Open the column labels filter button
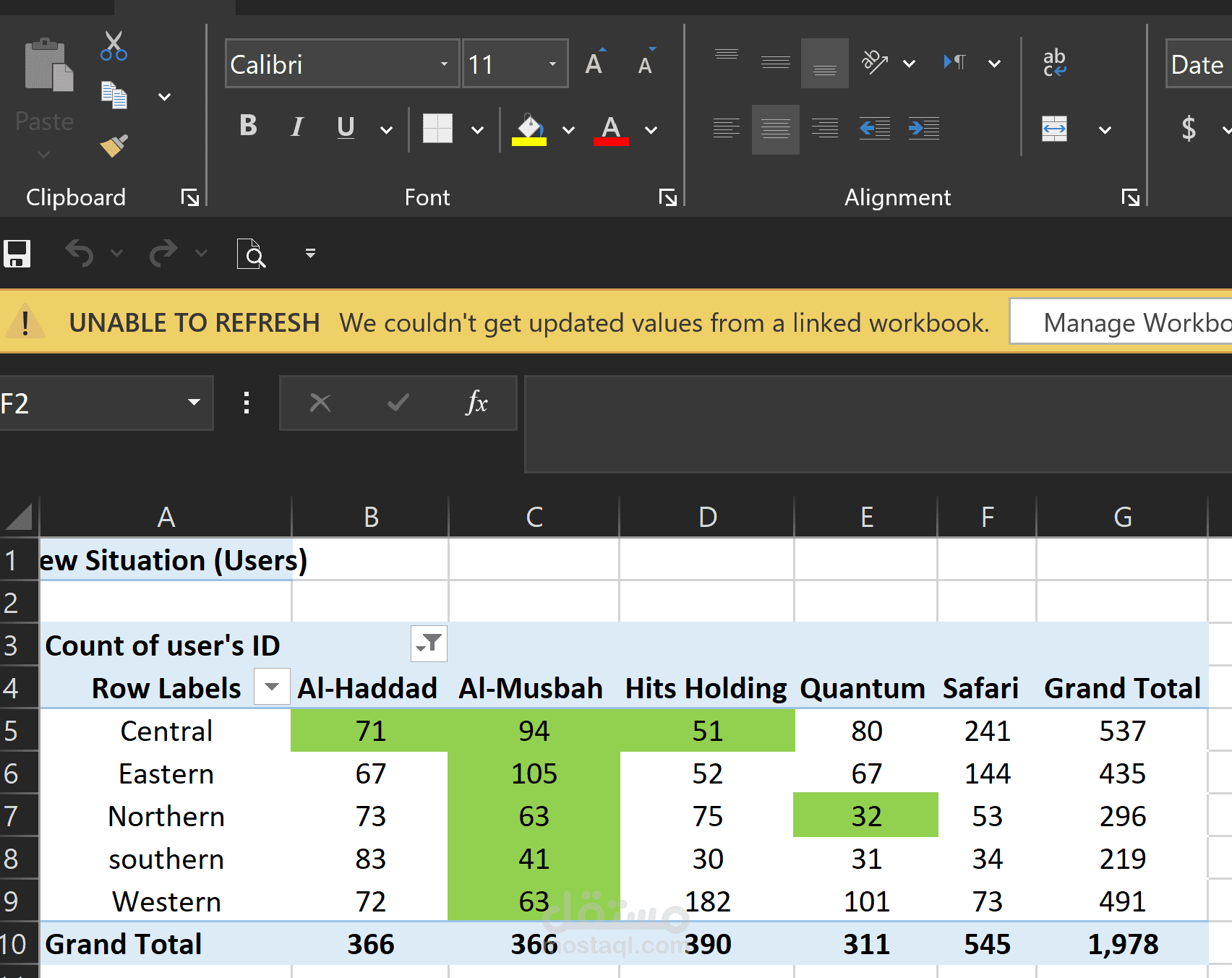1232x978 pixels. pyautogui.click(x=429, y=643)
